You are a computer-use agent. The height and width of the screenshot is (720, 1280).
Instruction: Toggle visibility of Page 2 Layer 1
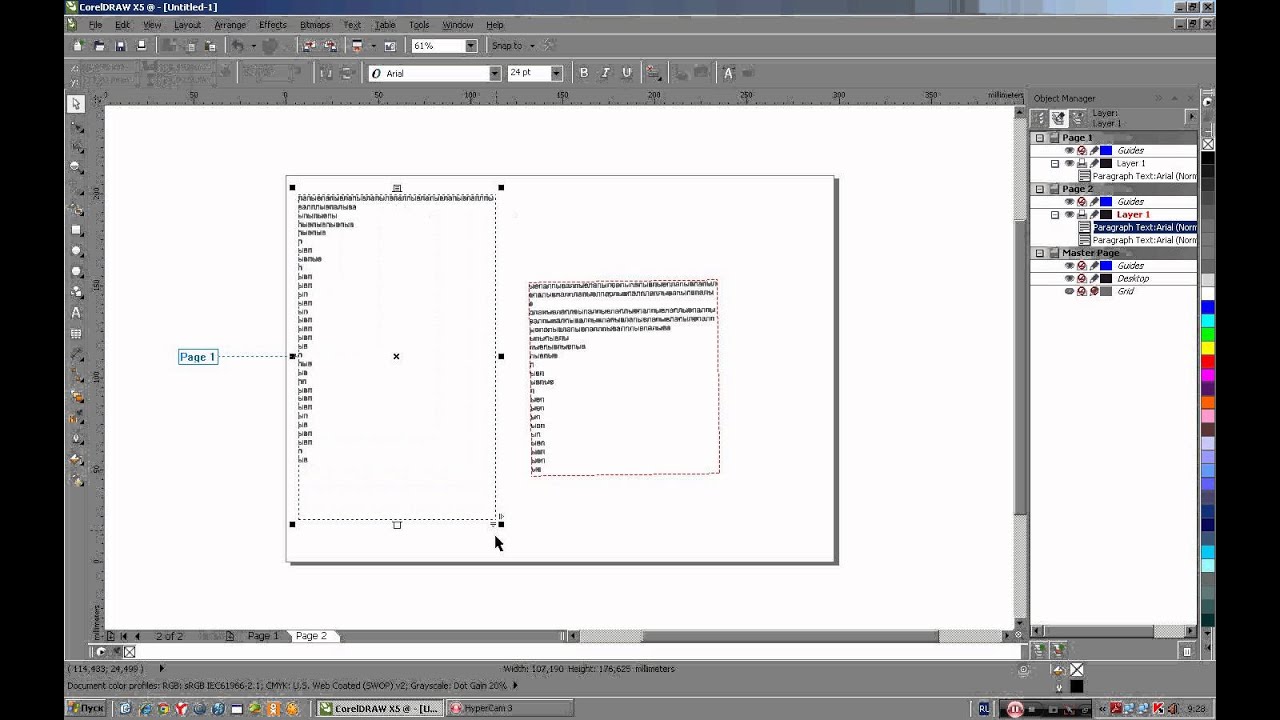coord(1069,215)
